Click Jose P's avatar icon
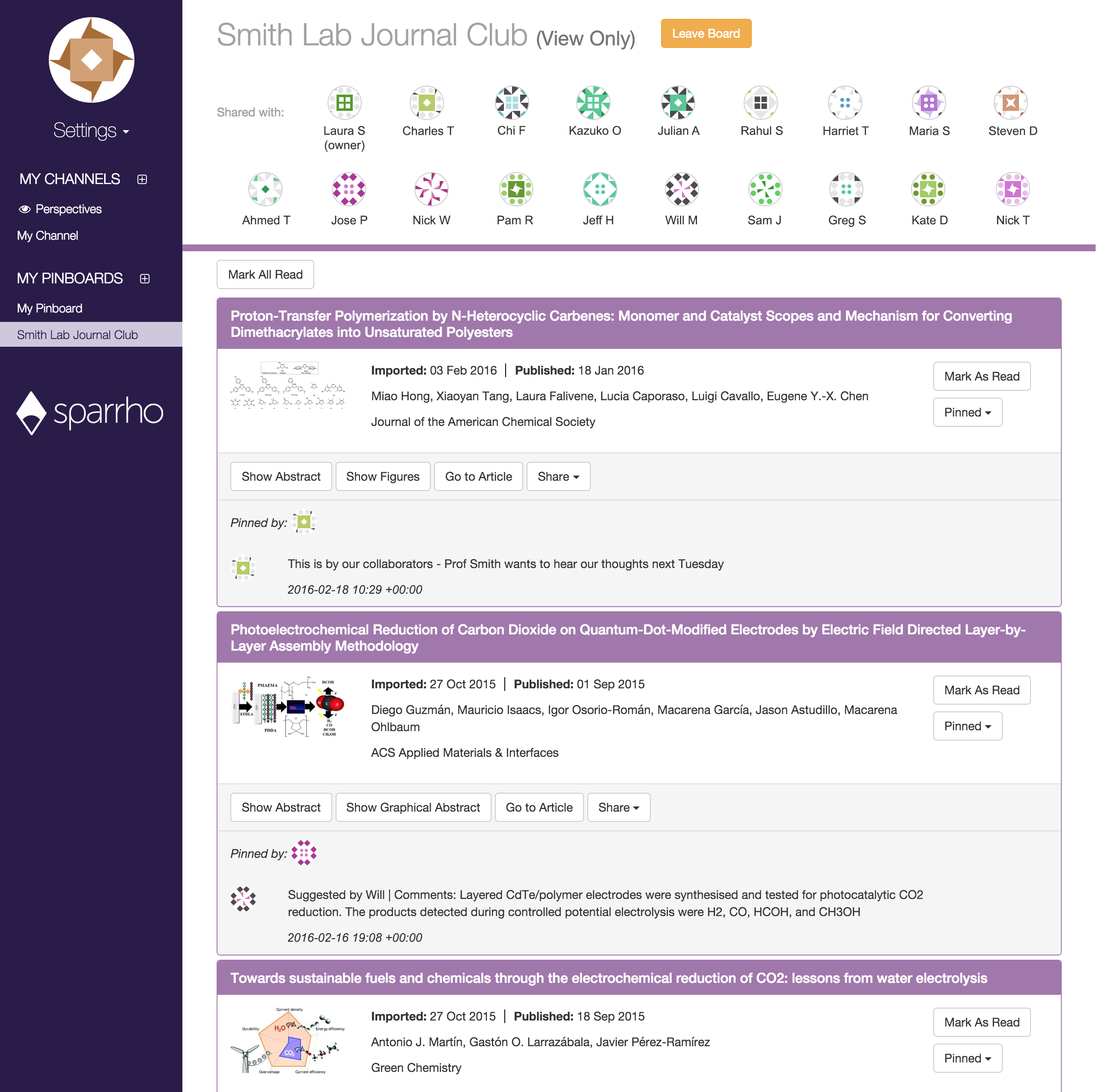The height and width of the screenshot is (1092, 1096). tap(348, 189)
